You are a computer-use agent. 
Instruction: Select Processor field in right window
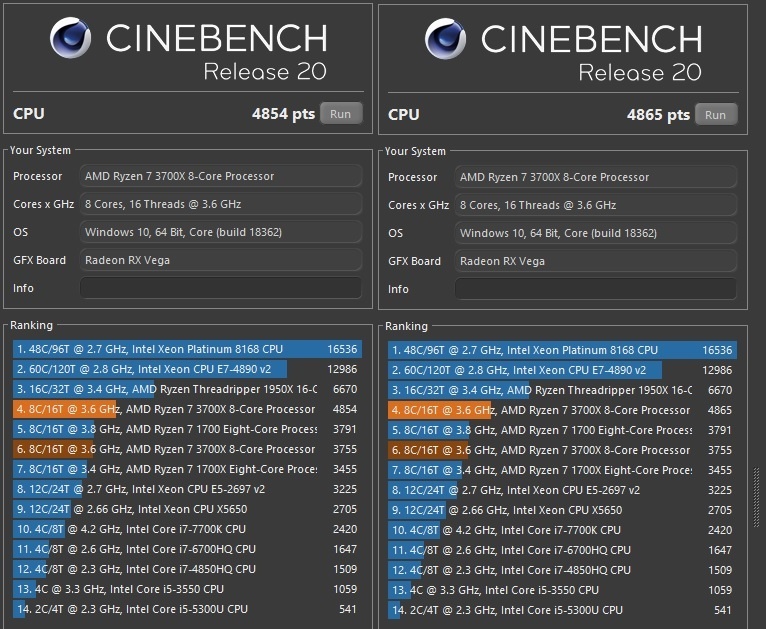[x=596, y=177]
